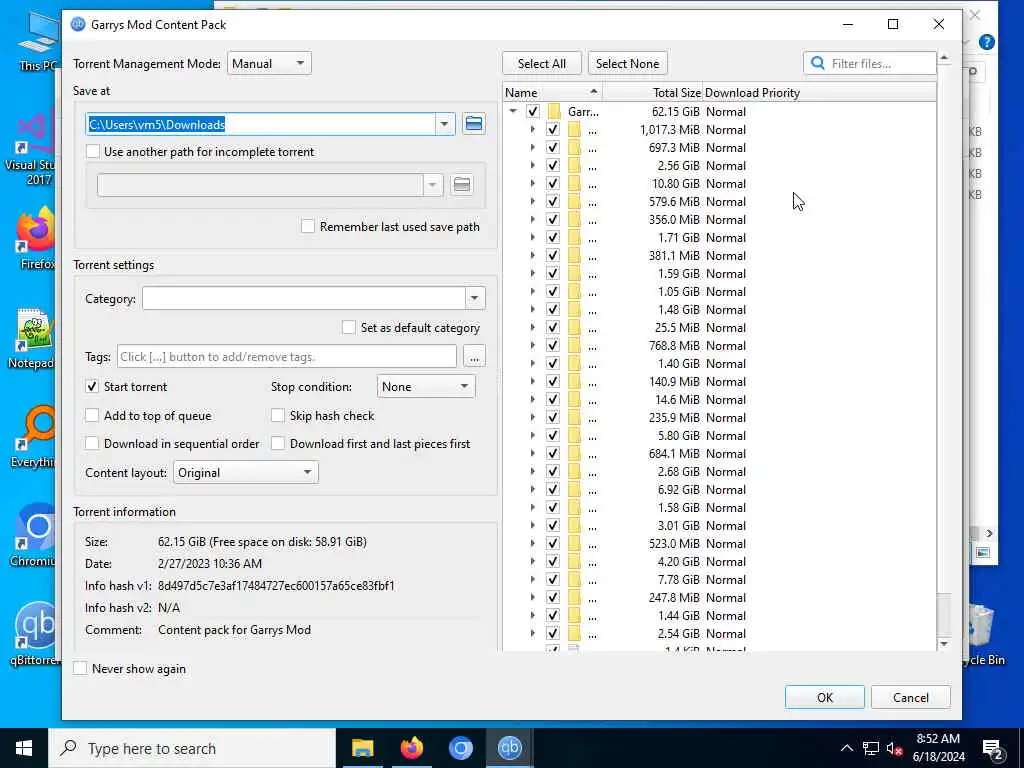This screenshot has width=1024, height=768.
Task: Confirm with the OK button
Action: coord(824,697)
